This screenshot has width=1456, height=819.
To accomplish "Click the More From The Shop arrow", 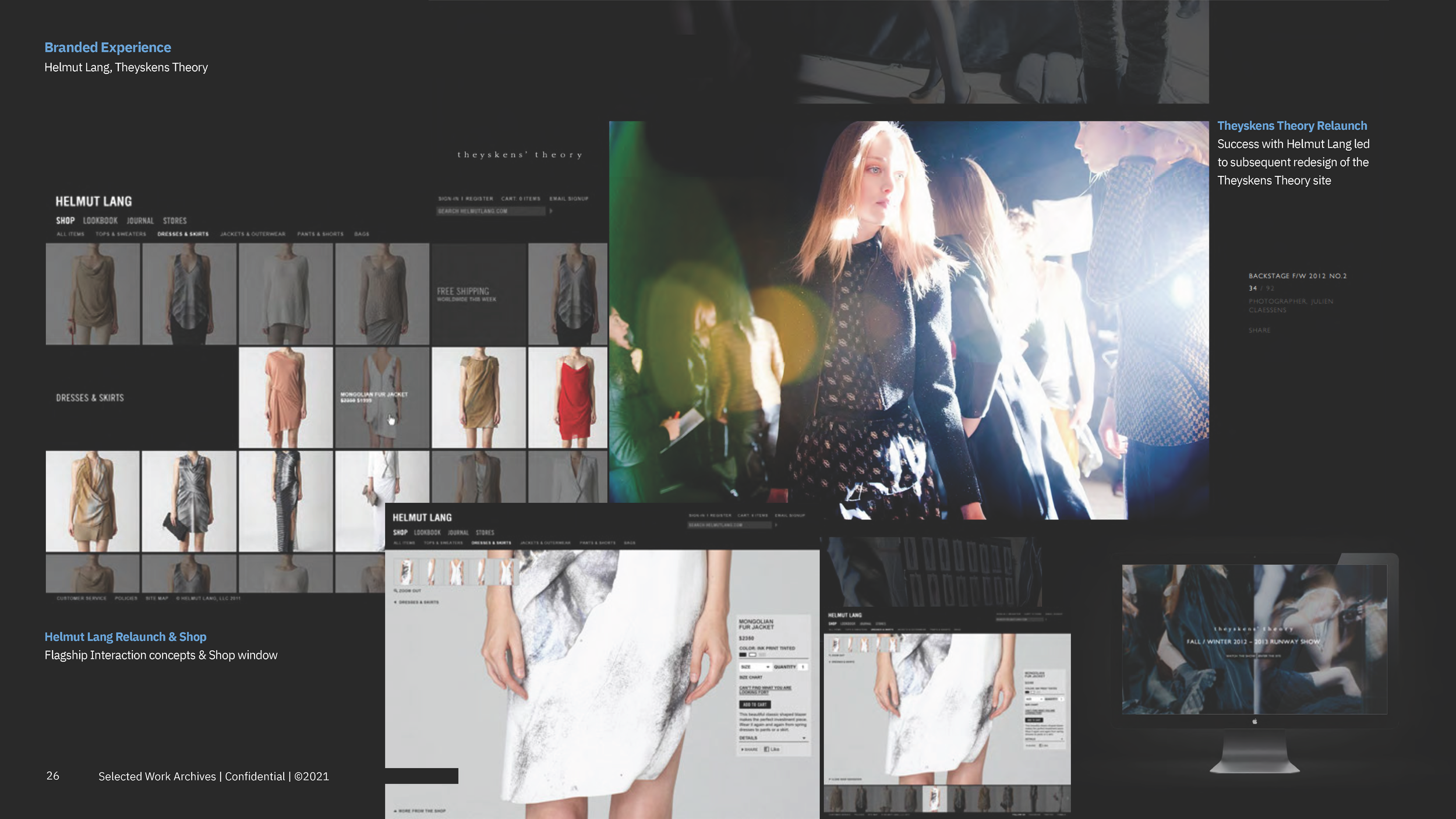I will point(395,811).
